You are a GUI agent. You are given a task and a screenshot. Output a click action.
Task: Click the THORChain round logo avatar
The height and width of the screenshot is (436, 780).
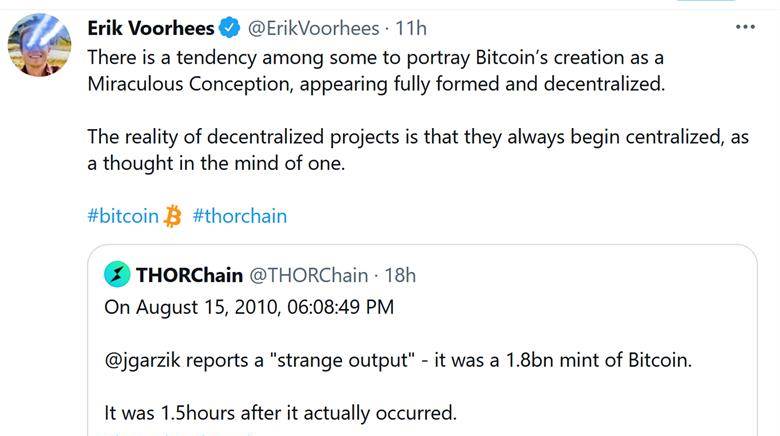pyautogui.click(x=117, y=275)
